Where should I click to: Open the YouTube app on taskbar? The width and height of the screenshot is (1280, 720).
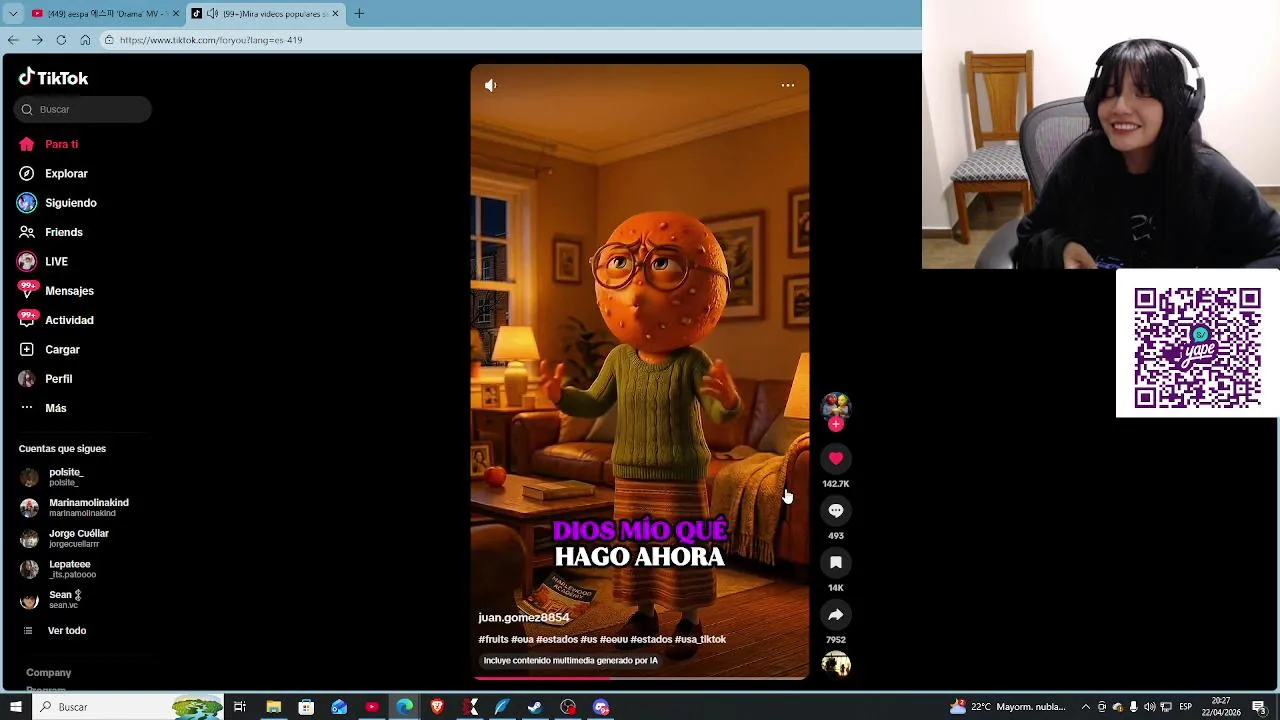tap(372, 707)
